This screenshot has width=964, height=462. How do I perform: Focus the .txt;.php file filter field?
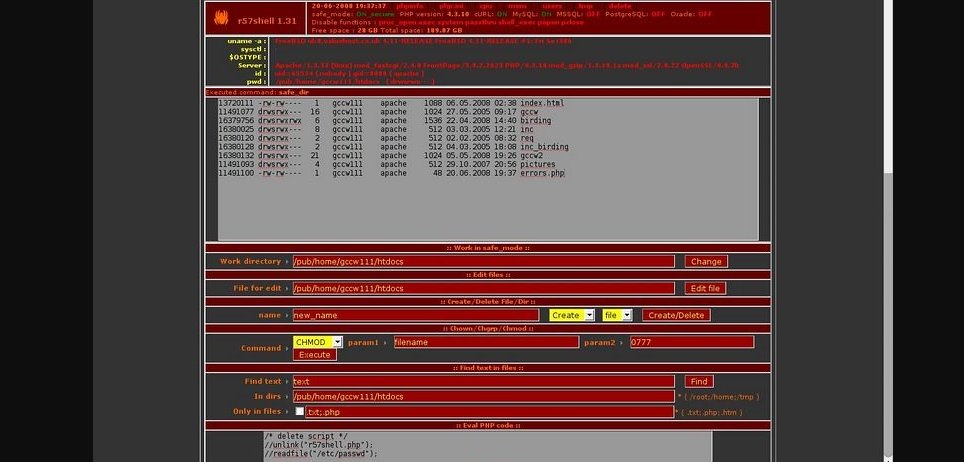[489, 412]
